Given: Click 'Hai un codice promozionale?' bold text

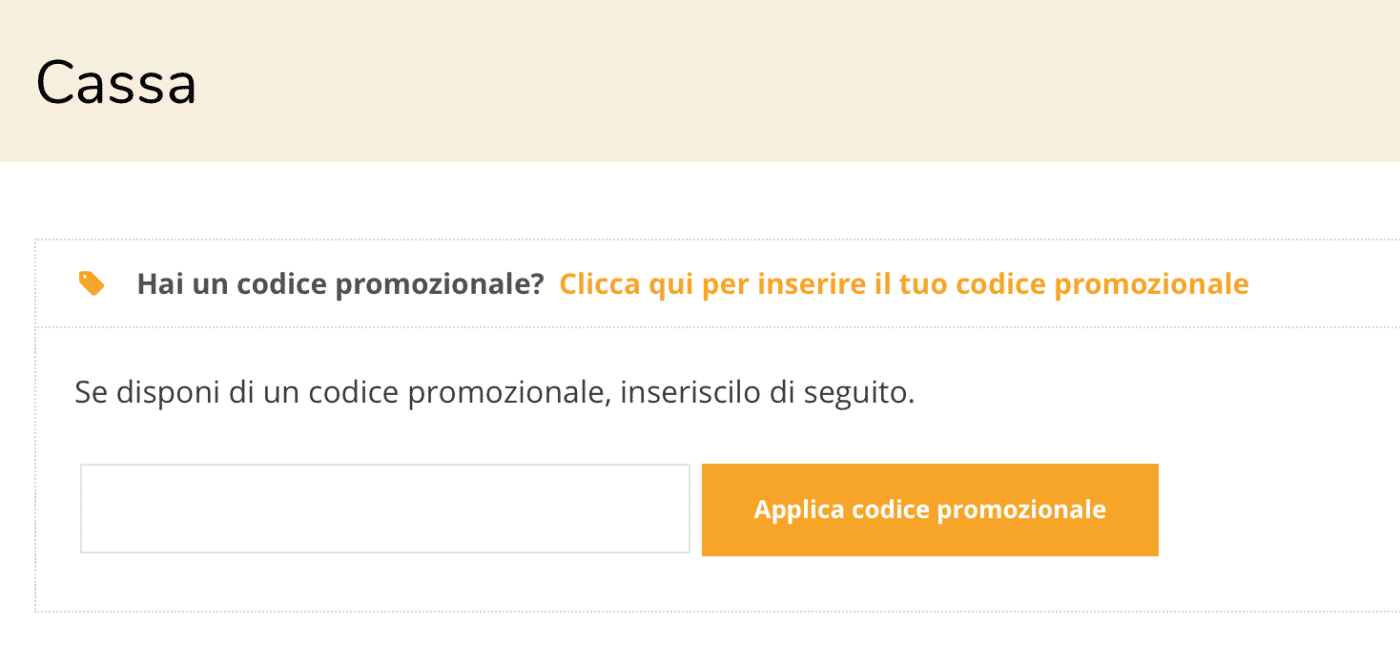Looking at the screenshot, I should point(340,284).
